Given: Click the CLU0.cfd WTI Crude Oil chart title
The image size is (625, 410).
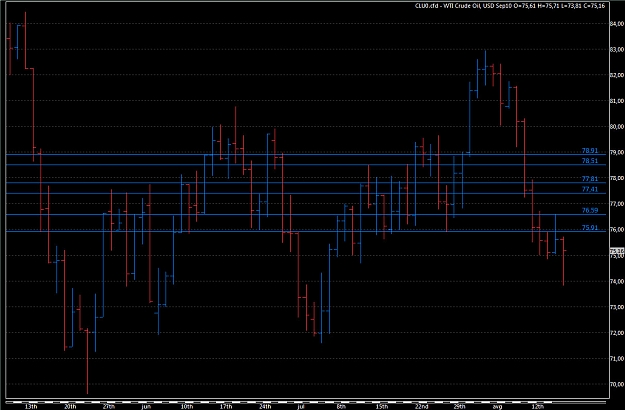Looking at the screenshot, I should (510, 6).
